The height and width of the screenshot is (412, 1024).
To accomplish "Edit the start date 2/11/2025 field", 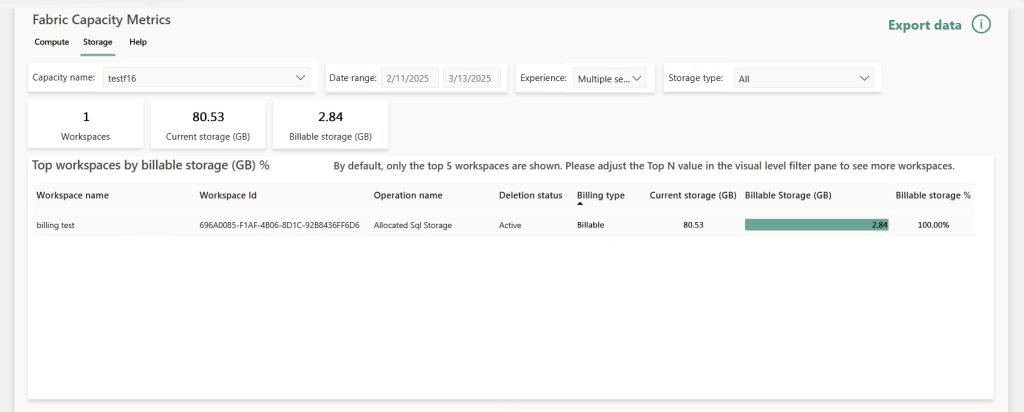I will coord(409,78).
